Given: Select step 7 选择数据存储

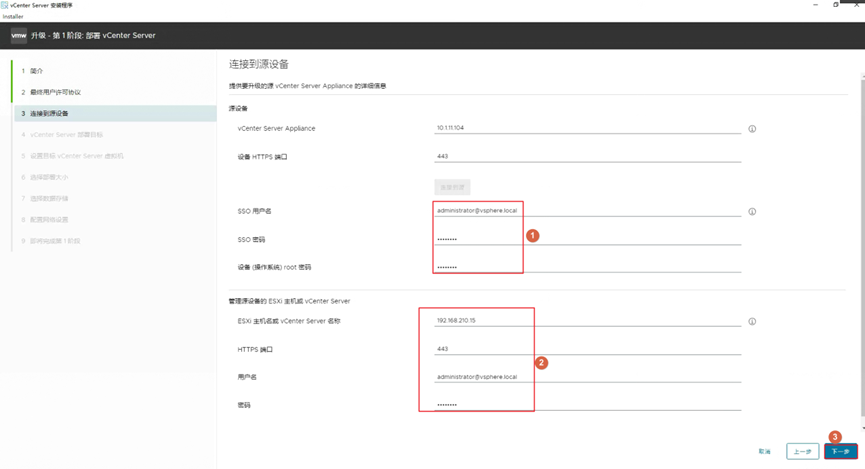Looking at the screenshot, I should point(114,198).
